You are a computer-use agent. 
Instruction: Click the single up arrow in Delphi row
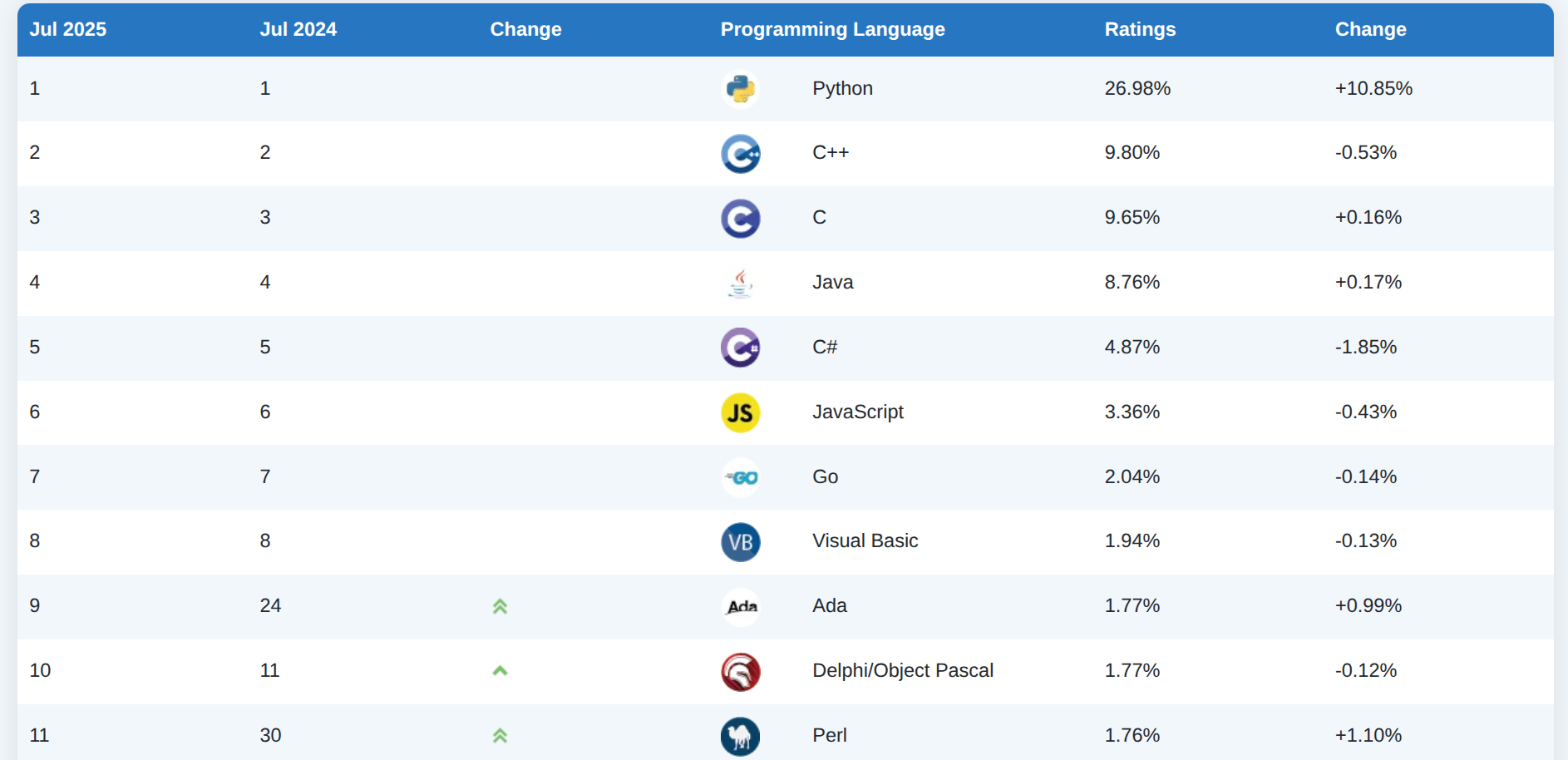(500, 670)
